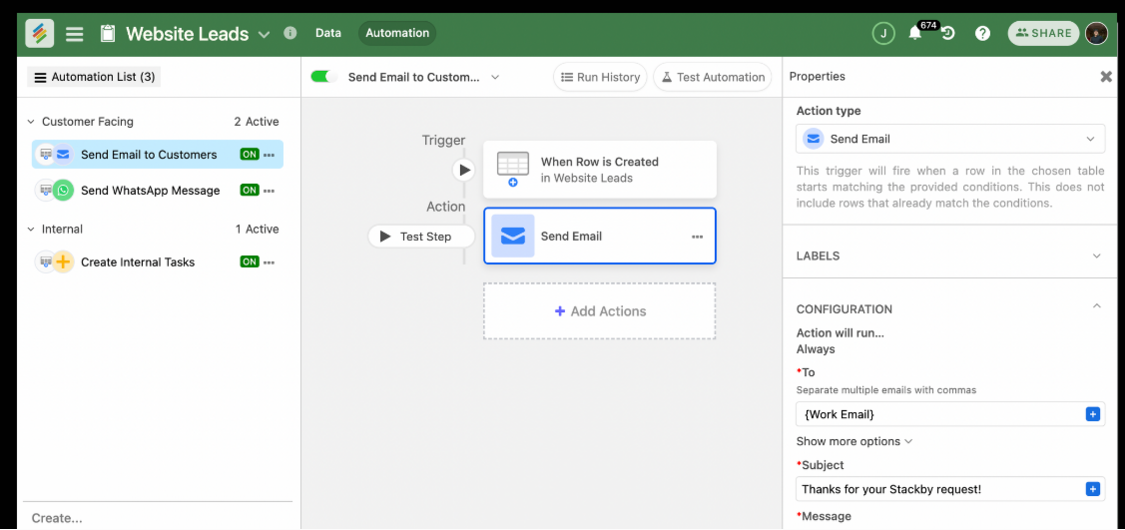The width and height of the screenshot is (1125, 530).
Task: Click the '2 Active' count text
Action: pos(256,122)
